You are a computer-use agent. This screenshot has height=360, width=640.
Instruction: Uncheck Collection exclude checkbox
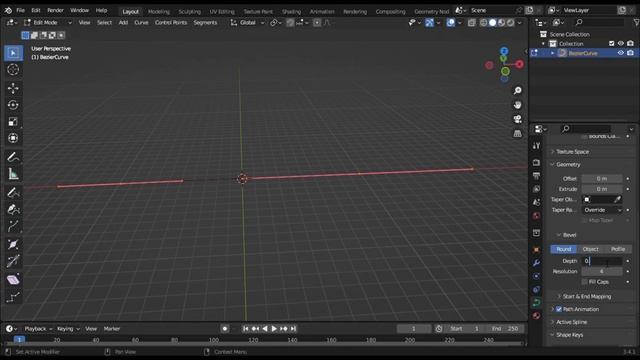[x=611, y=44]
